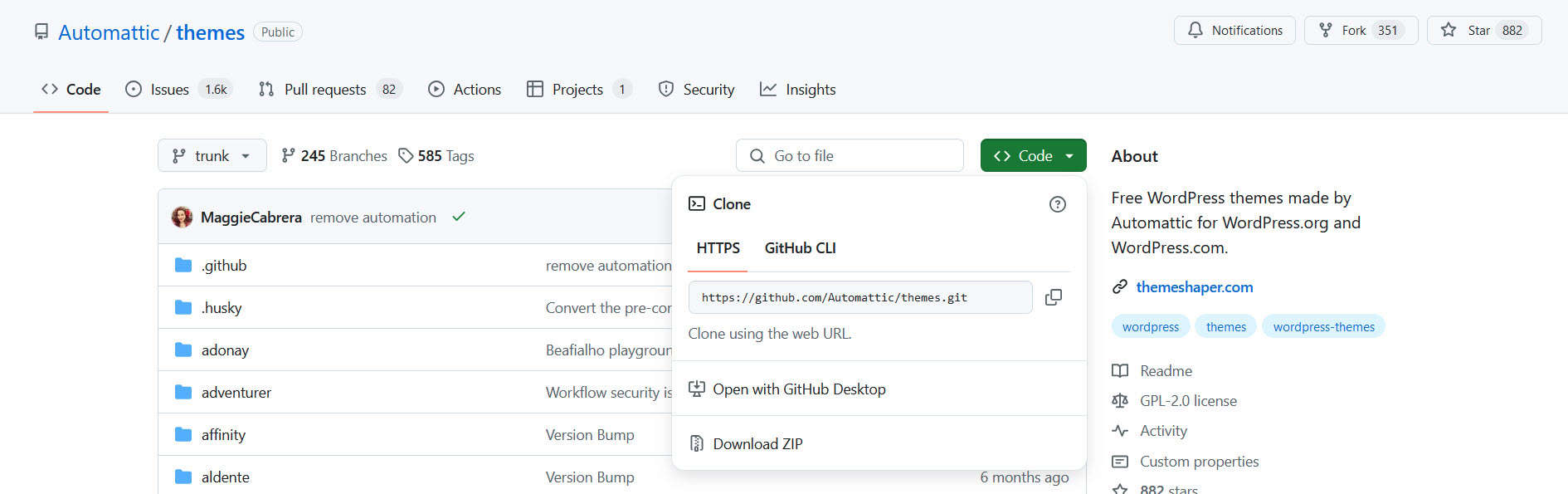Click the Notifications bell button
1568x494 pixels.
coord(1234,30)
